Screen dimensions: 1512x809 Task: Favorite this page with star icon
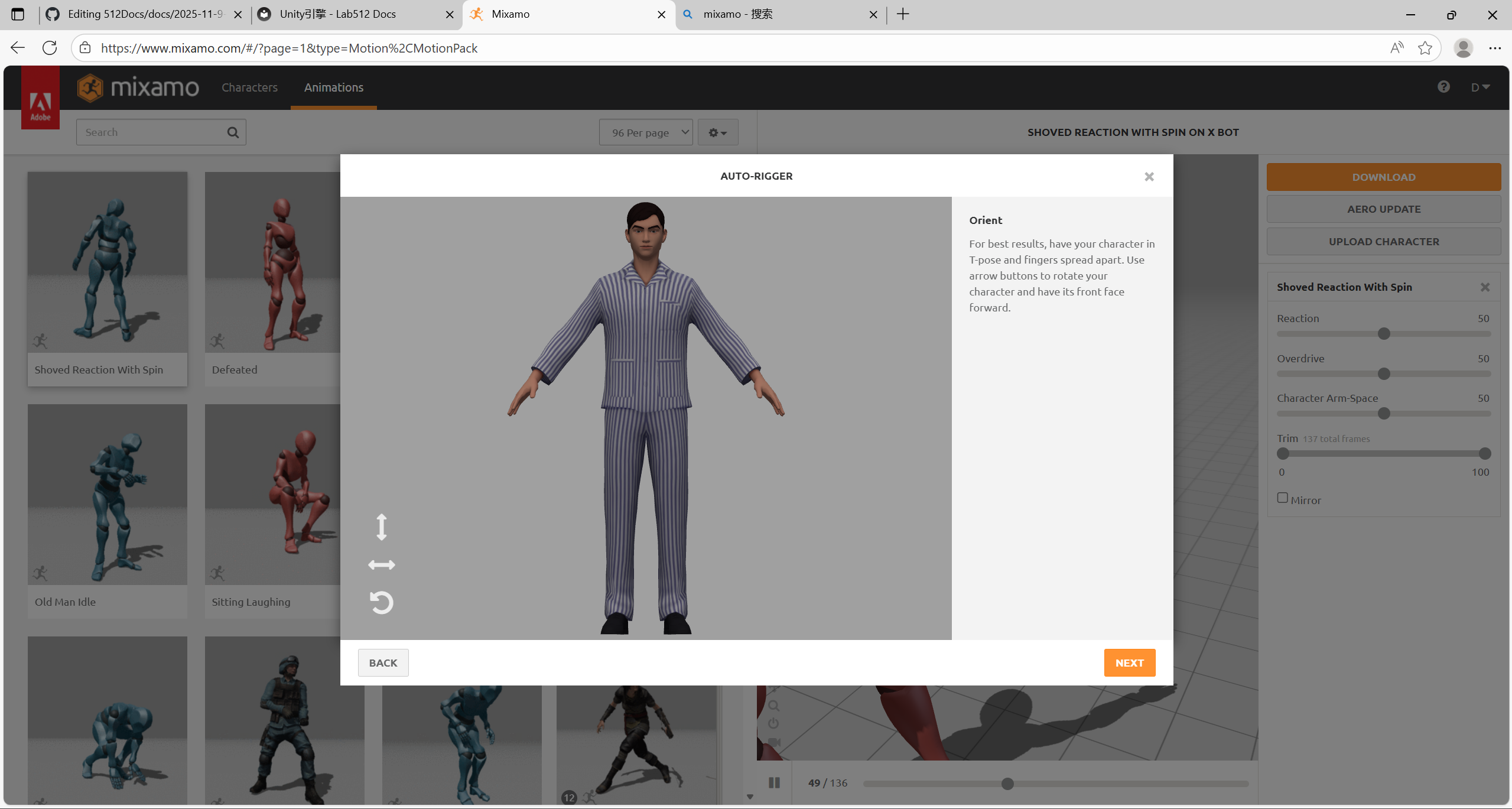(x=1425, y=48)
